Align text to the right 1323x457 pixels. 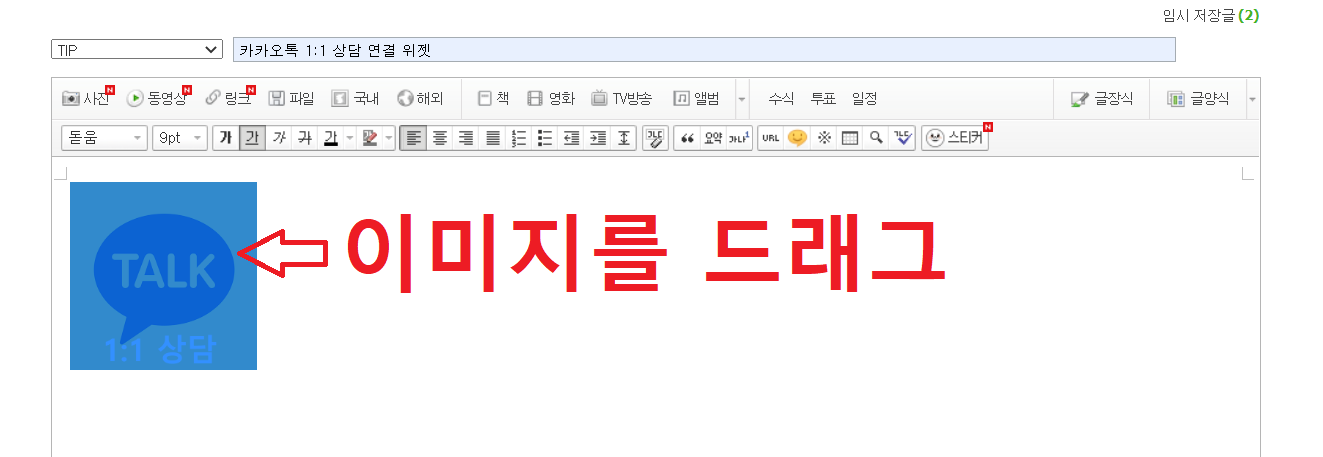[x=466, y=138]
